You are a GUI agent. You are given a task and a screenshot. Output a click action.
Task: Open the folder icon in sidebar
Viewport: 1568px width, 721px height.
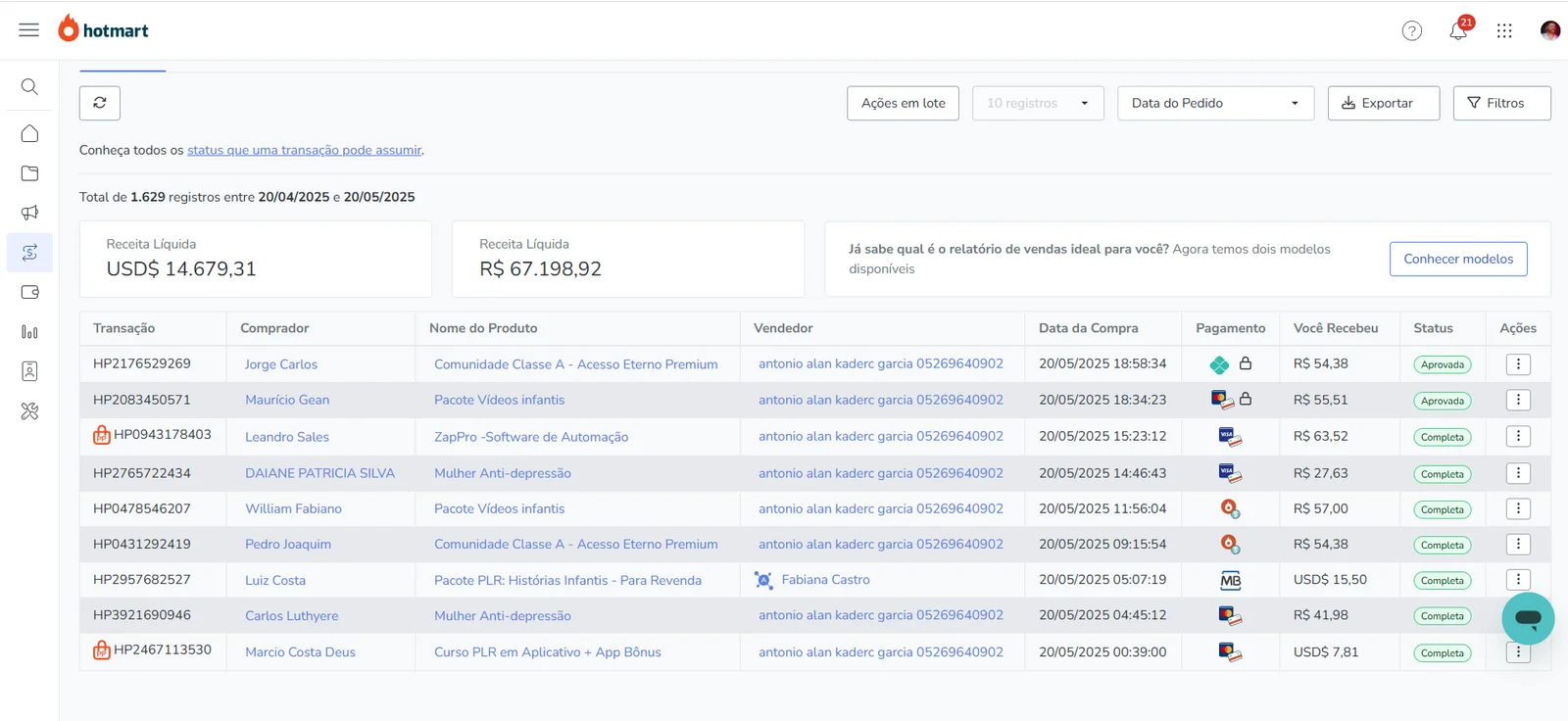pos(29,173)
